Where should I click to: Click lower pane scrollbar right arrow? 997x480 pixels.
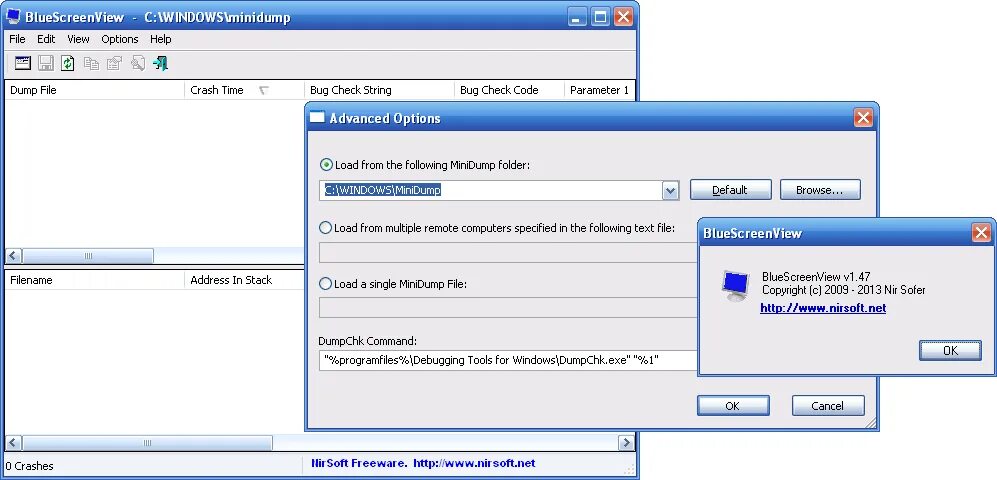(626, 442)
